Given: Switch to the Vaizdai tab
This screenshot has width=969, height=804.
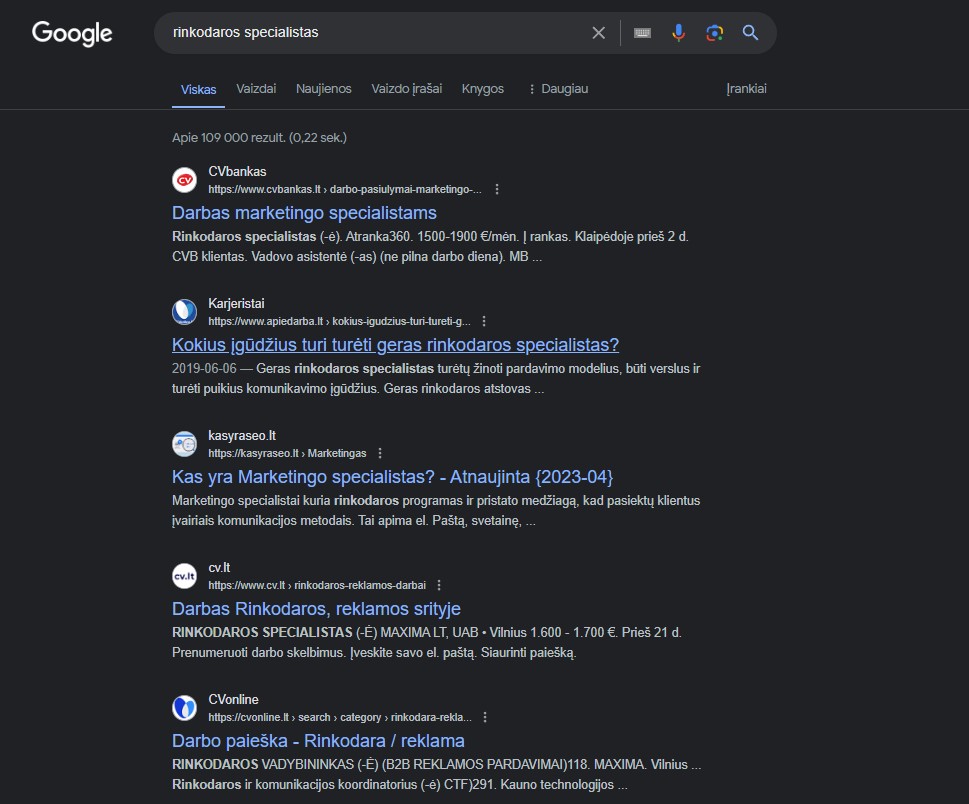Looking at the screenshot, I should click(x=256, y=89).
